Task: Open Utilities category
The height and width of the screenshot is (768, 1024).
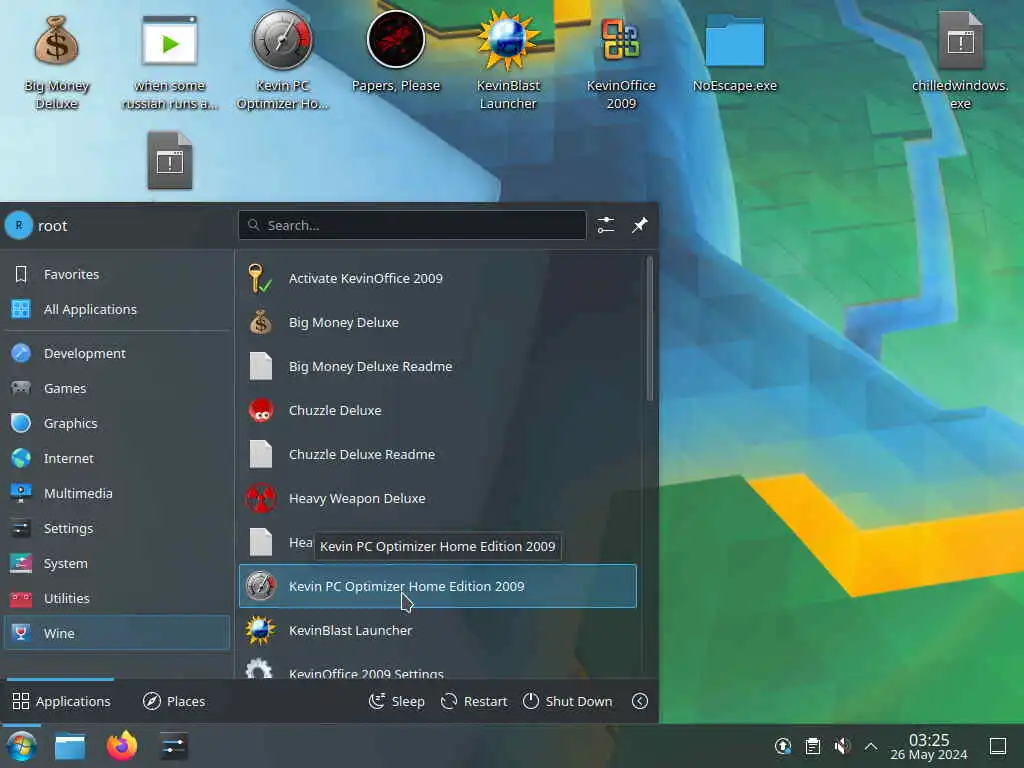Action: [117, 598]
